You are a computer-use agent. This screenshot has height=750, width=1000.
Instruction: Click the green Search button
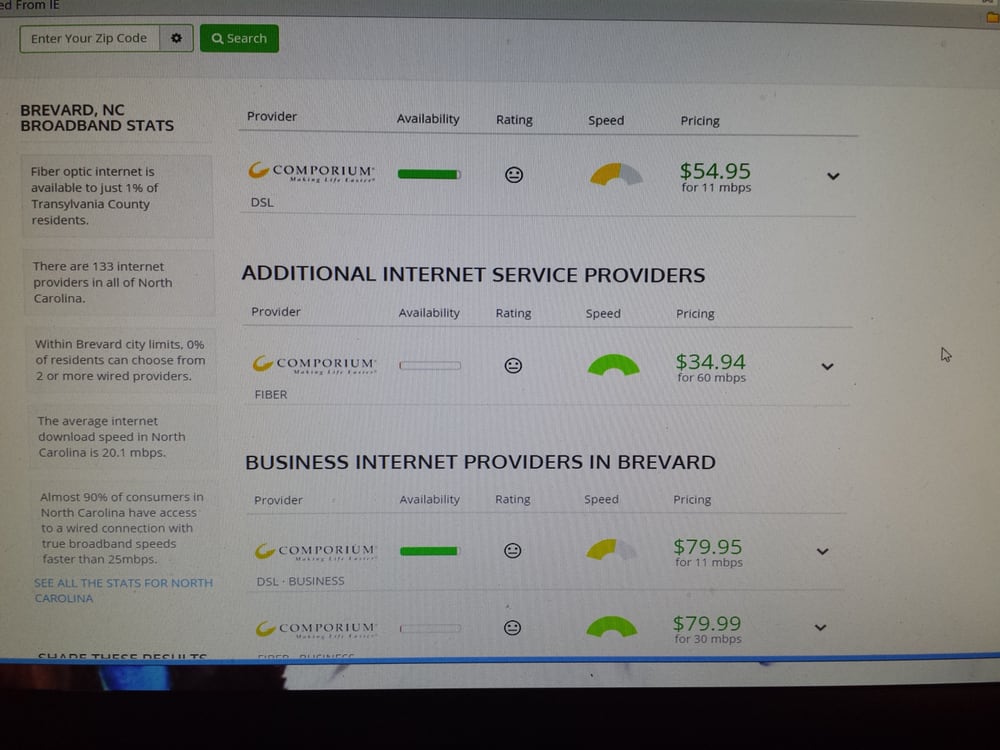(x=239, y=39)
